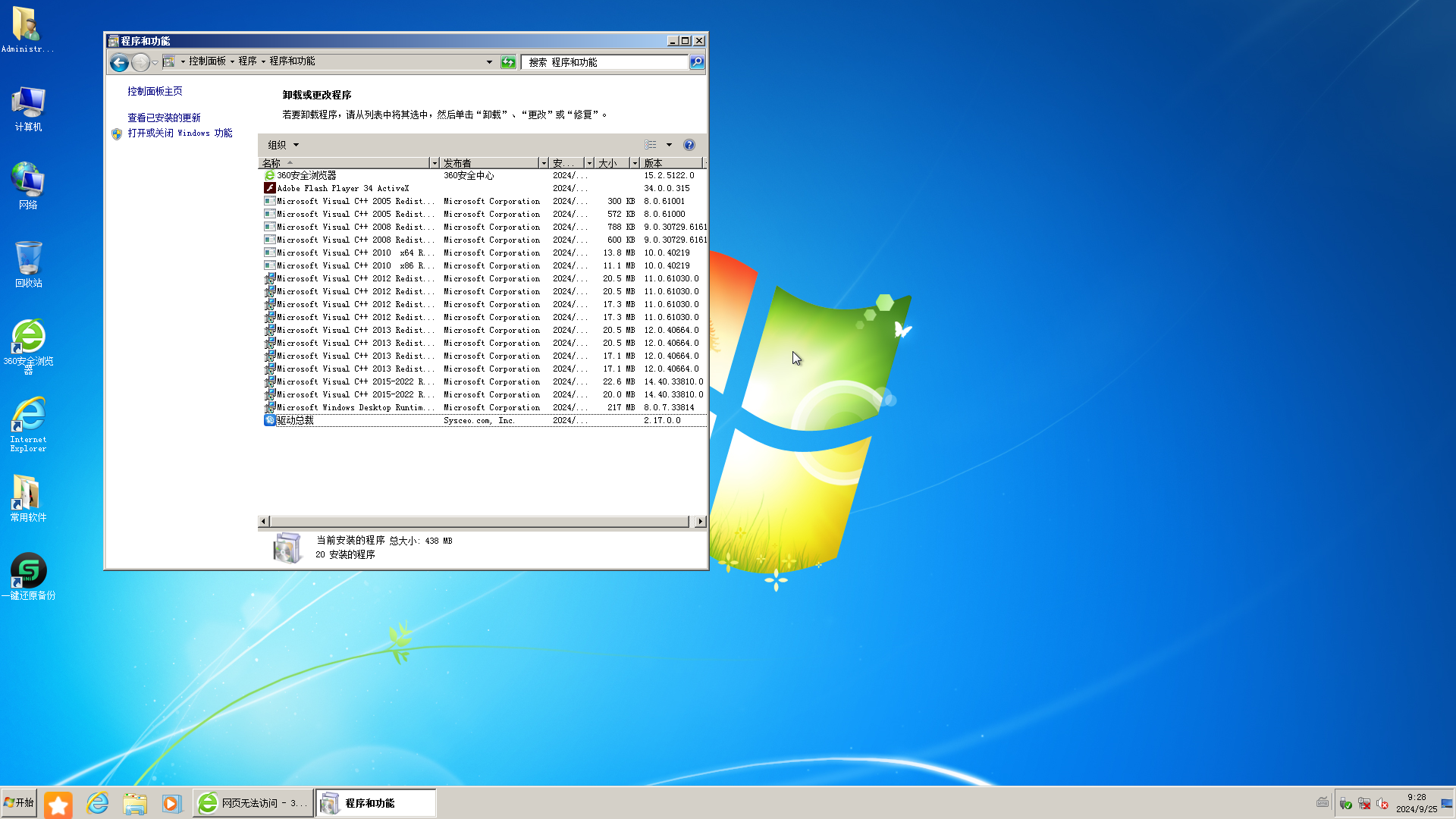Click the 计算机 desktop icon
Image resolution: width=1456 pixels, height=819 pixels.
click(x=28, y=109)
